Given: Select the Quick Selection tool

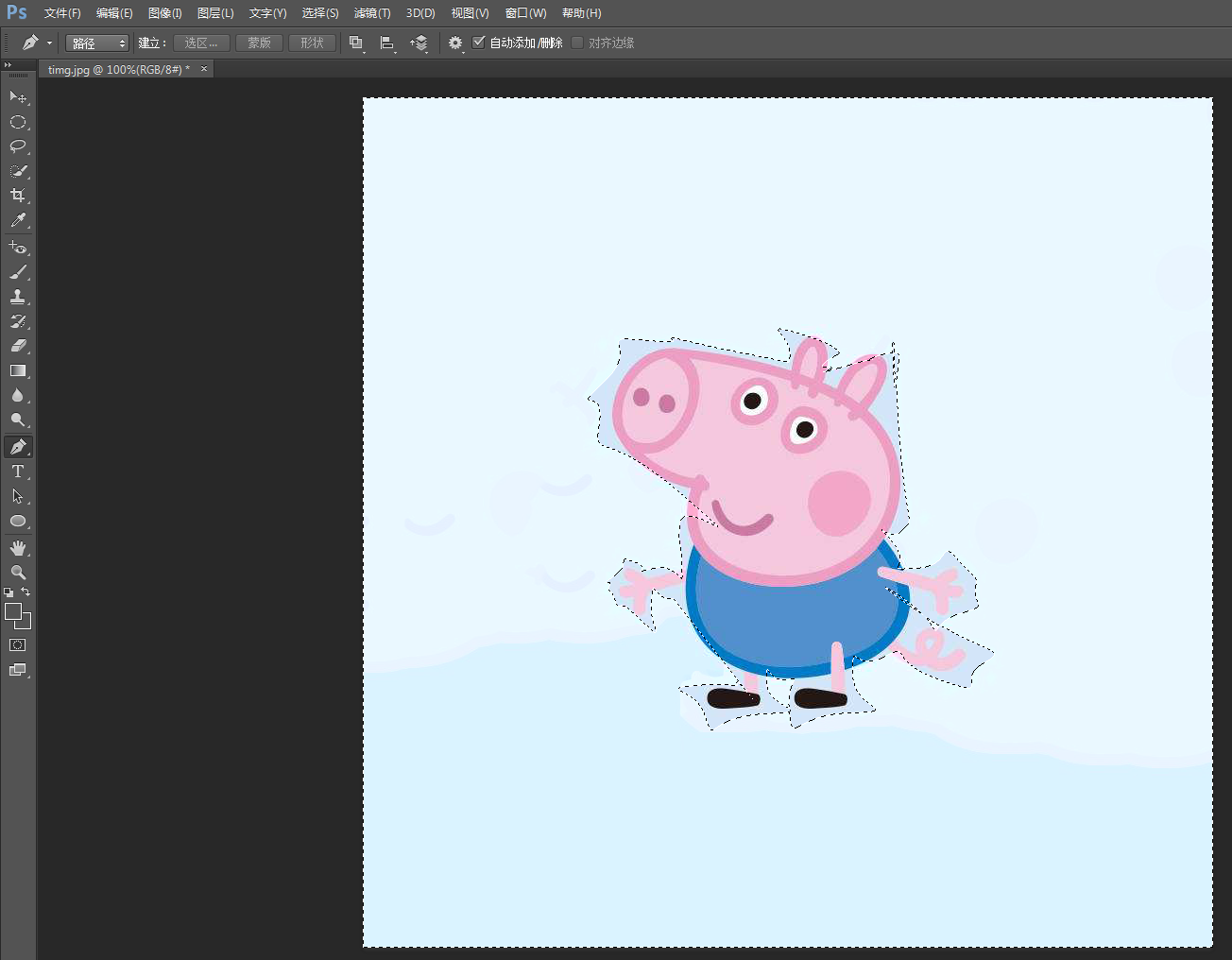Looking at the screenshot, I should [x=18, y=171].
